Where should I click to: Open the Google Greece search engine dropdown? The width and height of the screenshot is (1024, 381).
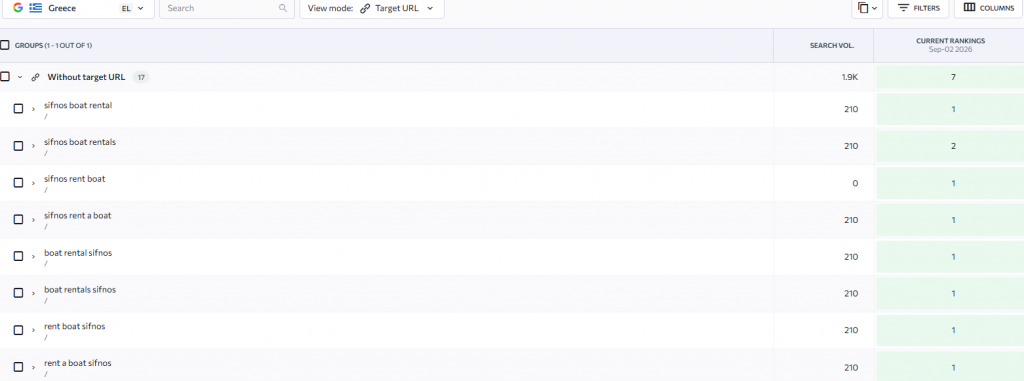(77, 8)
